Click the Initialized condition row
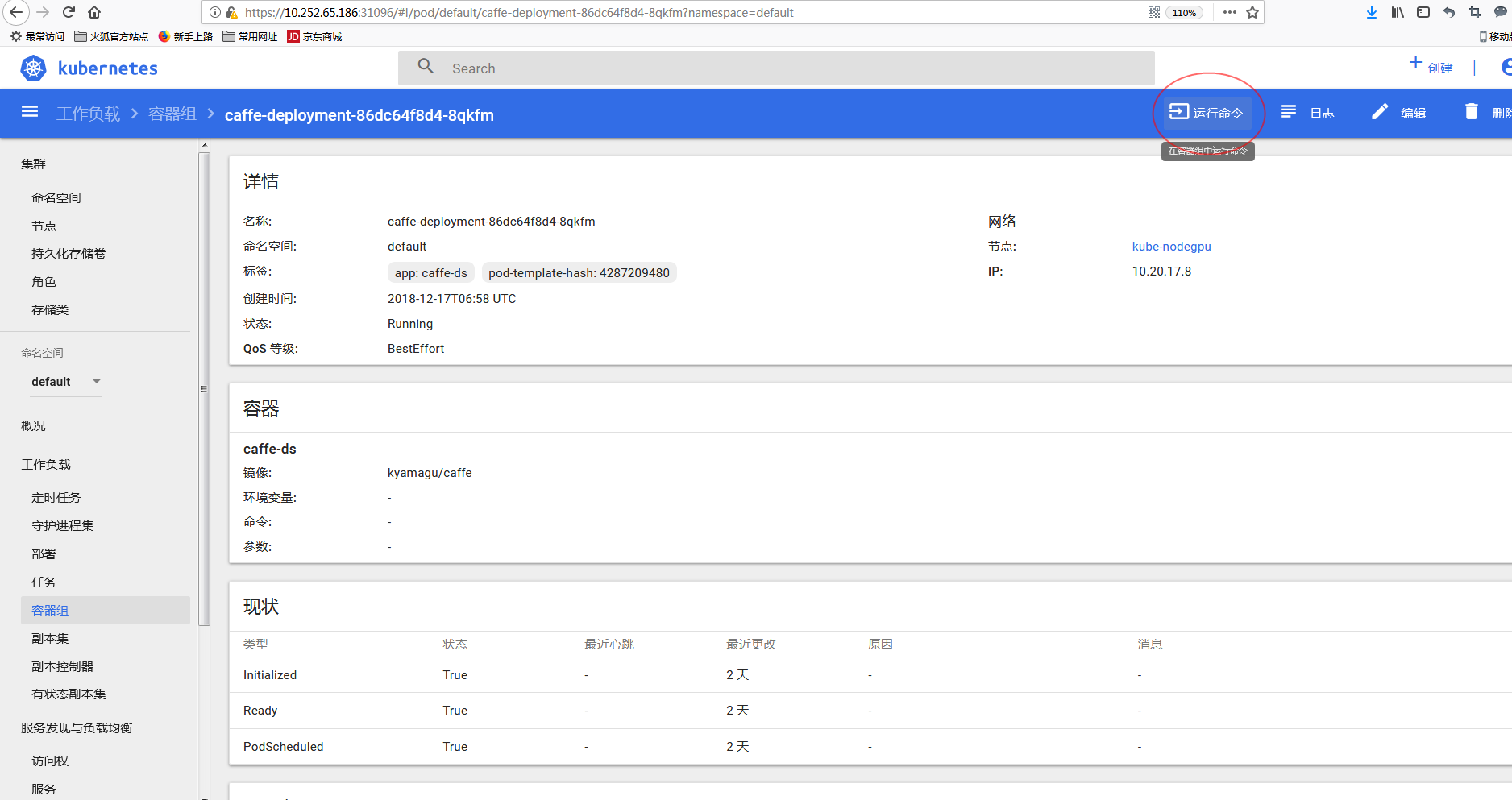Screen dimensions: 1512x800 tap(870, 675)
